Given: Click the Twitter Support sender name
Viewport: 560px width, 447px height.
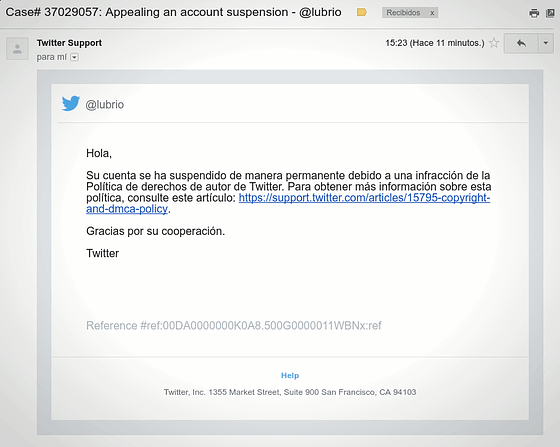Looking at the screenshot, I should point(69,43).
